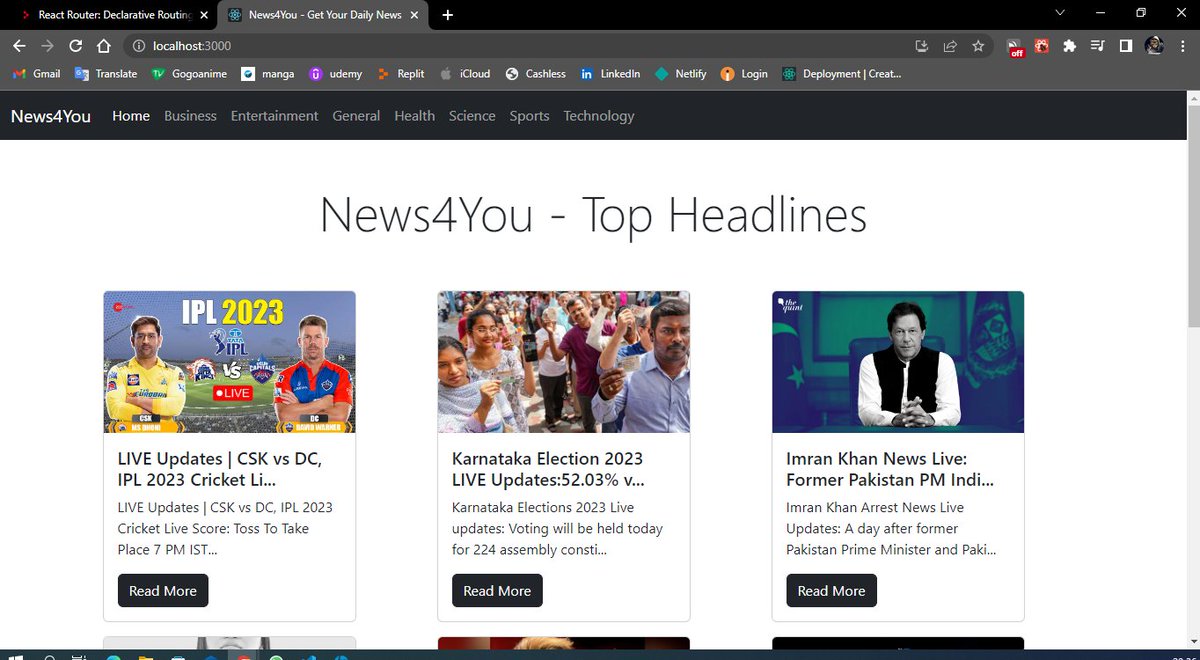
Task: Open the browser home page icon
Action: [103, 46]
